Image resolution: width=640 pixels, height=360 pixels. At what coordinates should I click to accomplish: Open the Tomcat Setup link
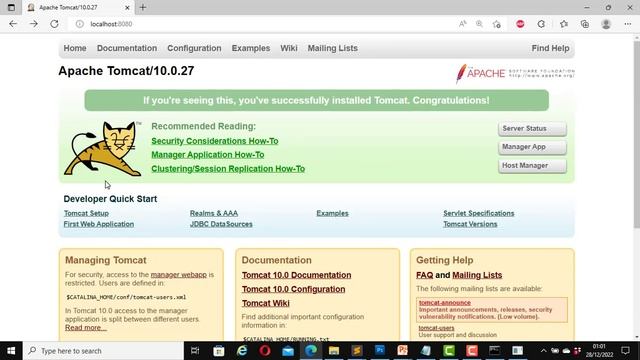click(86, 213)
